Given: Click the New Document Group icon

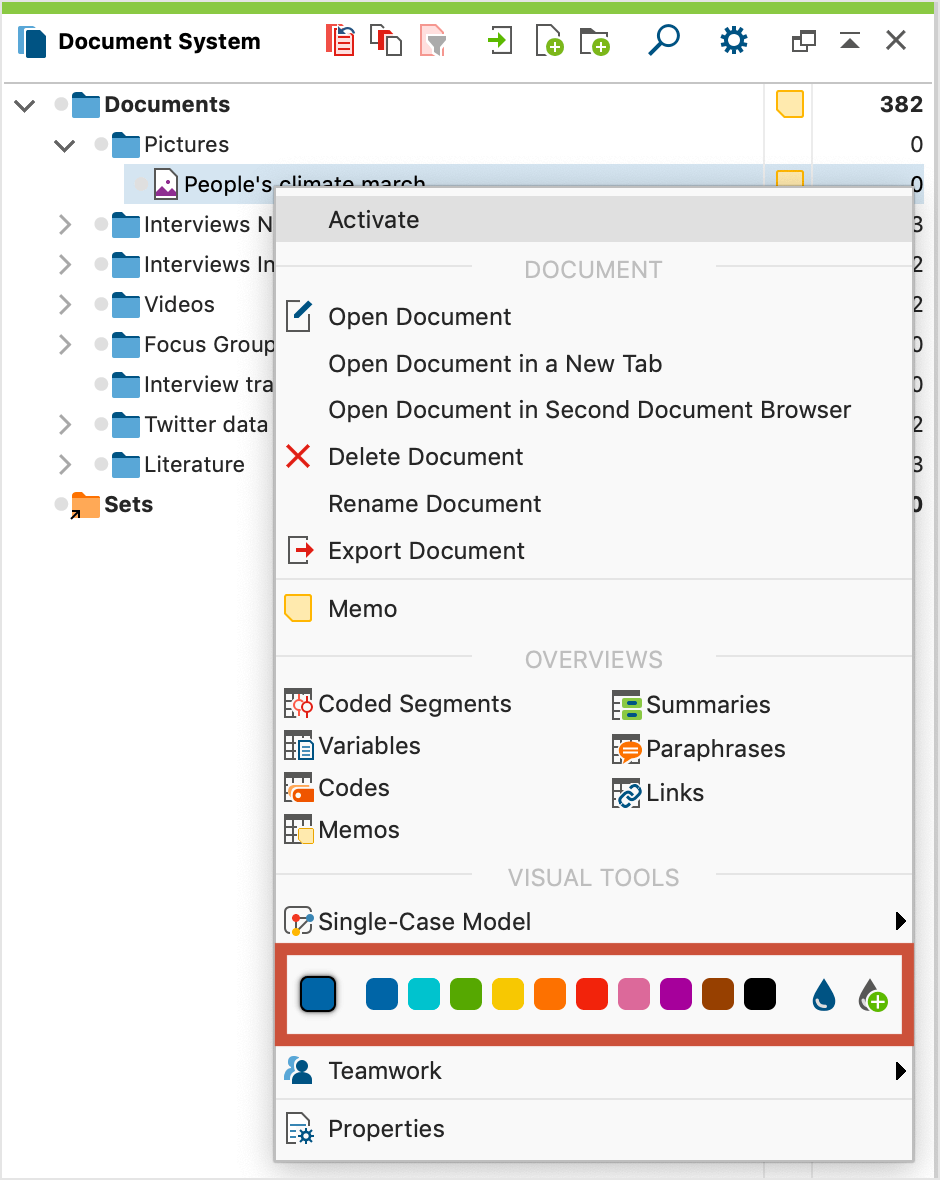Looking at the screenshot, I should (x=595, y=41).
